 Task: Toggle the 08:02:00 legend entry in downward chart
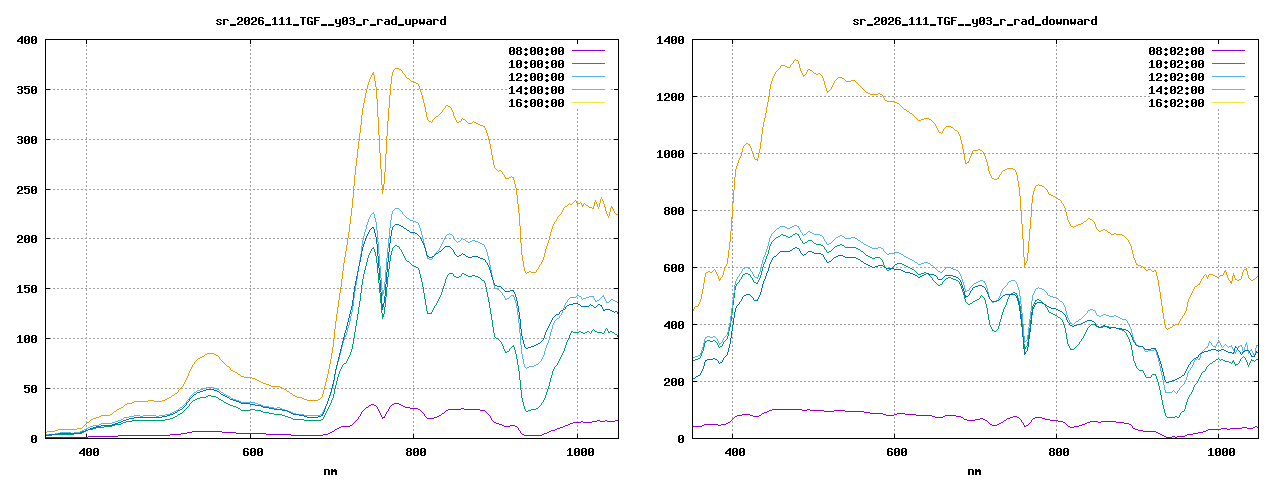coord(1176,51)
